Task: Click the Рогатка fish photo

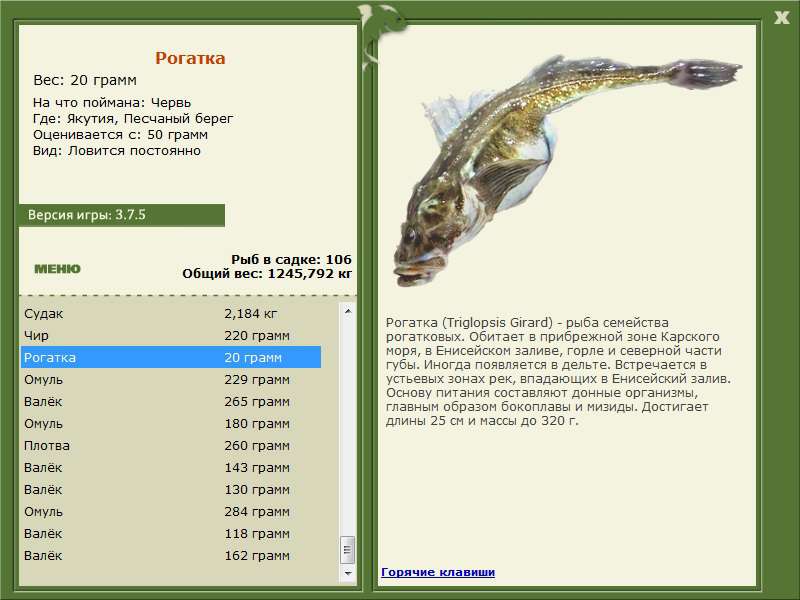Action: (x=567, y=171)
